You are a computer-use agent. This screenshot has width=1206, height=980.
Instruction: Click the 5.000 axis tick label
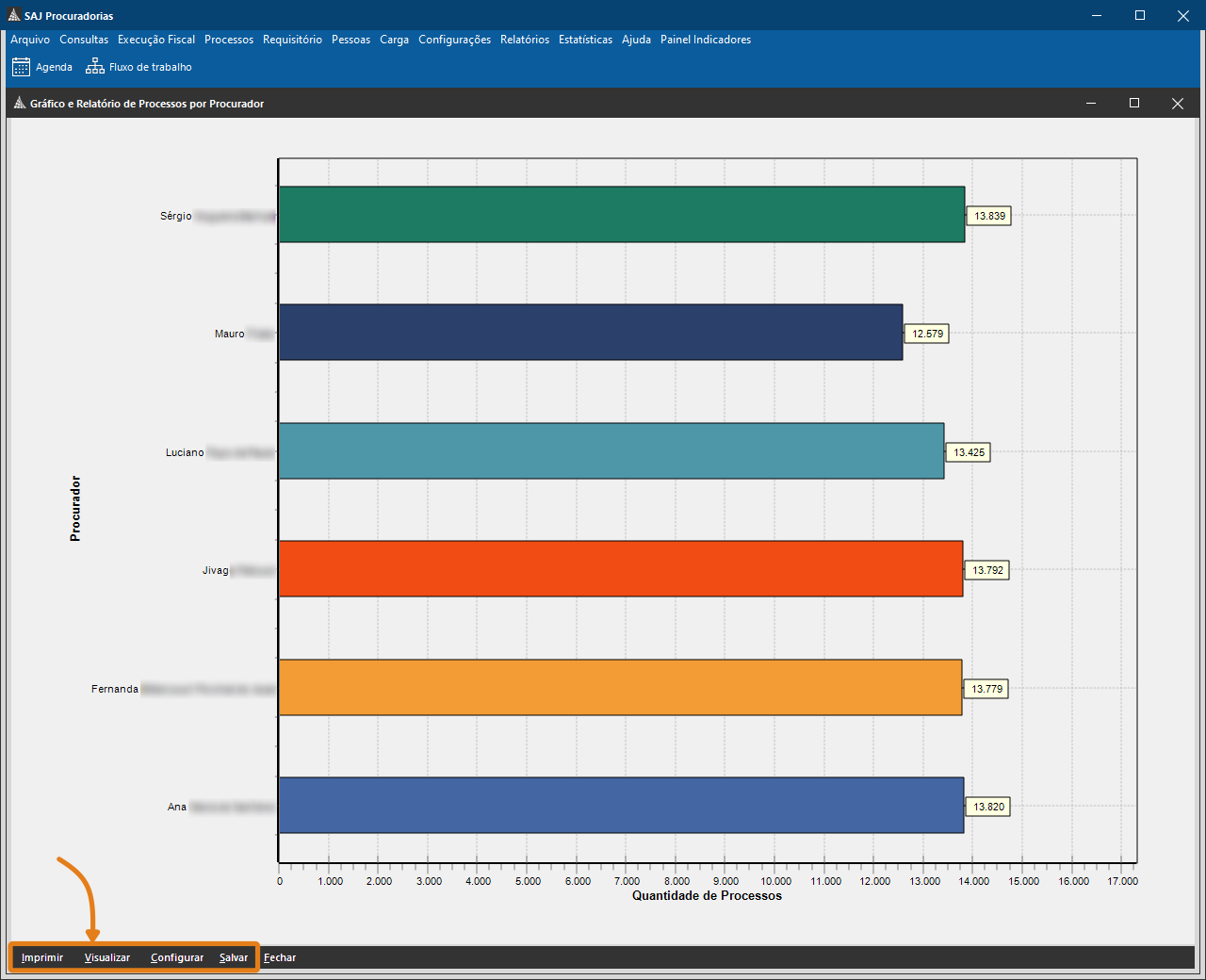click(x=528, y=881)
